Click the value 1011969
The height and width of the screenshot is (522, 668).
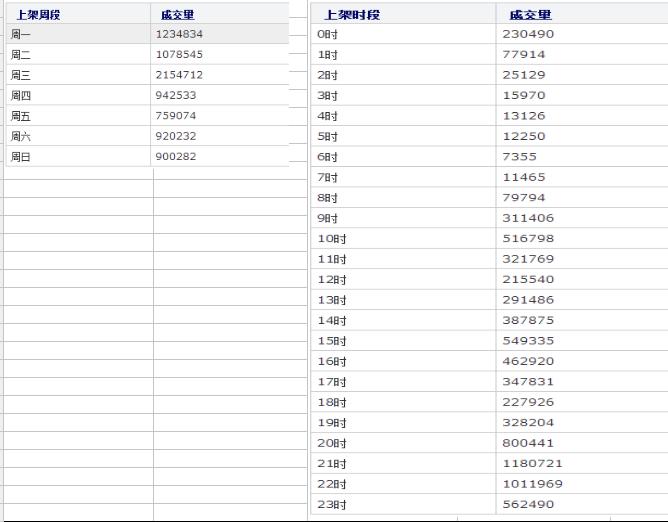532,484
